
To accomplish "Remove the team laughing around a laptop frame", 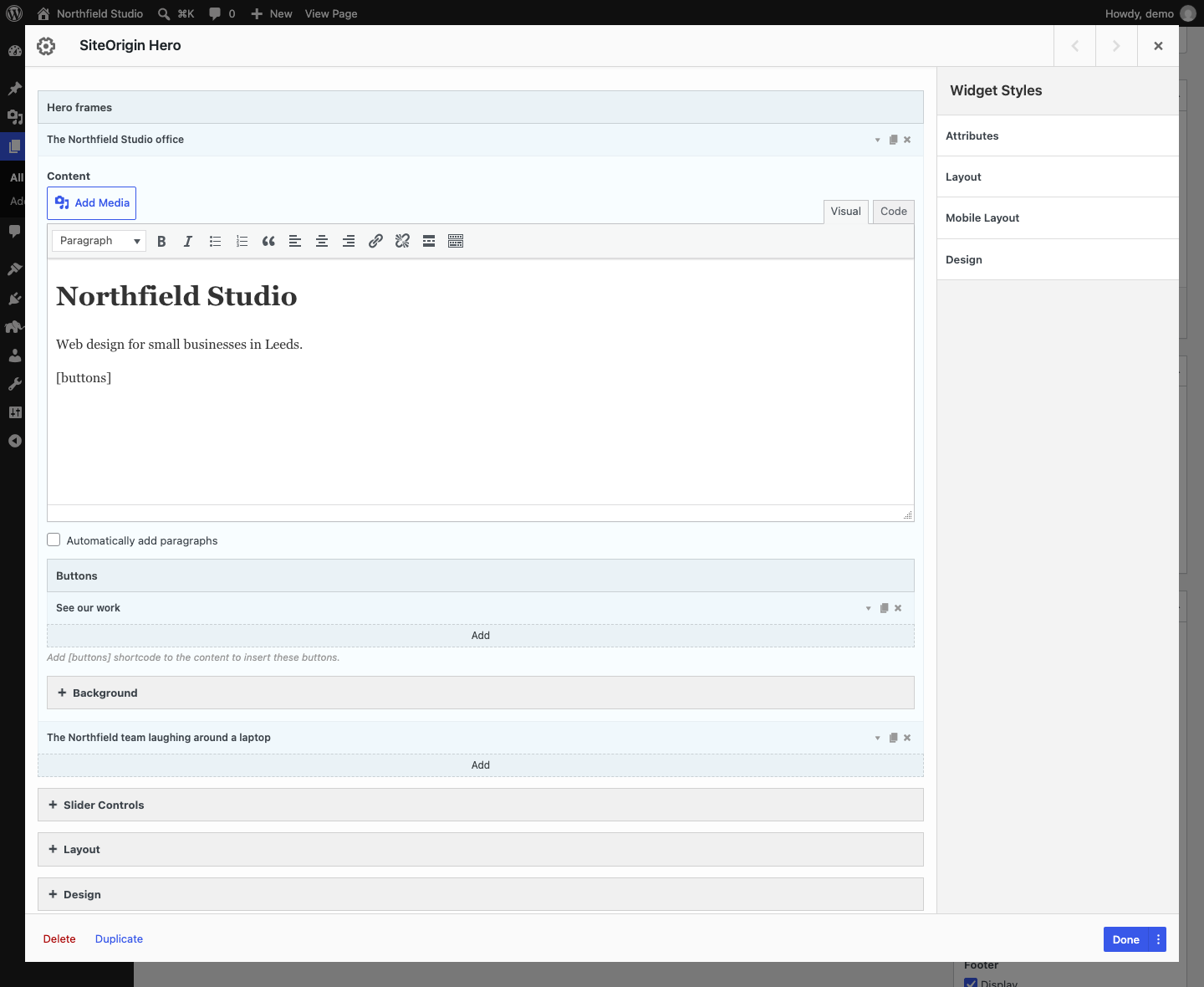I will (907, 738).
